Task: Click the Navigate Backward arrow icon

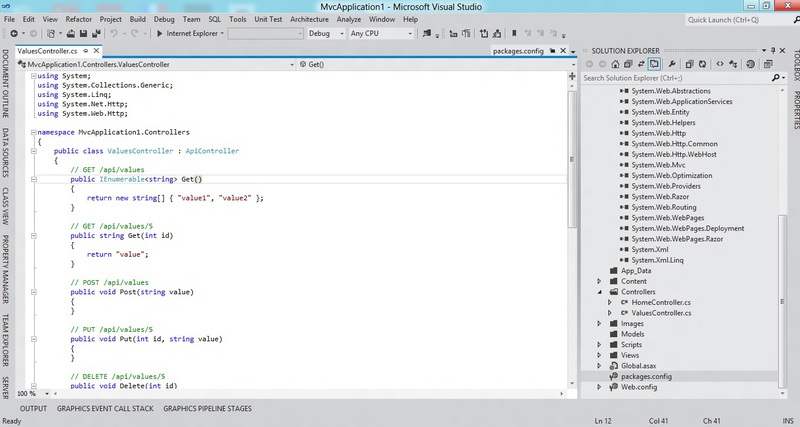Action: pos(14,34)
